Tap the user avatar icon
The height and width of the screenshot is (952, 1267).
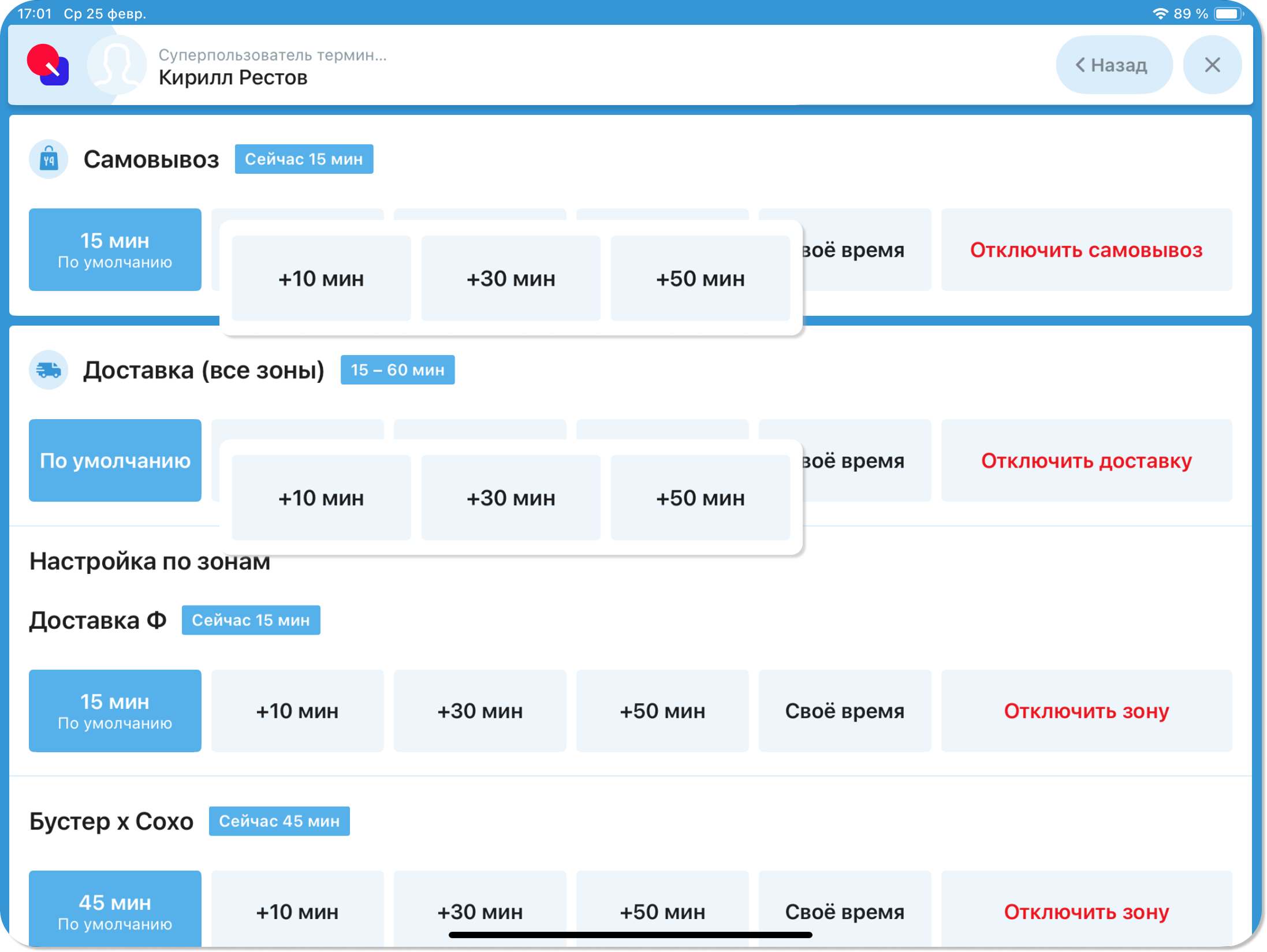pos(117,65)
